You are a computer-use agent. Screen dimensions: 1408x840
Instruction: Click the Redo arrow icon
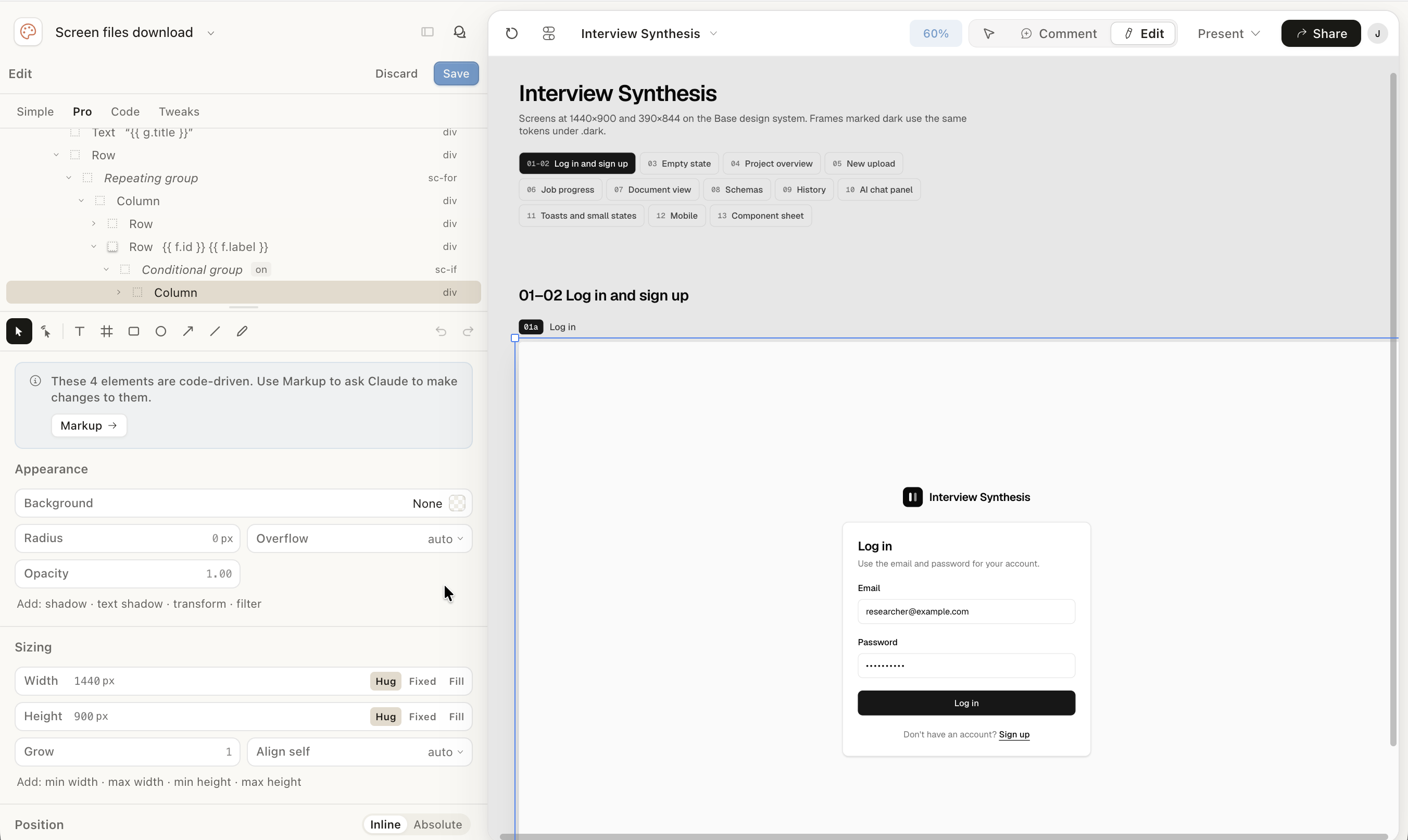click(x=468, y=331)
